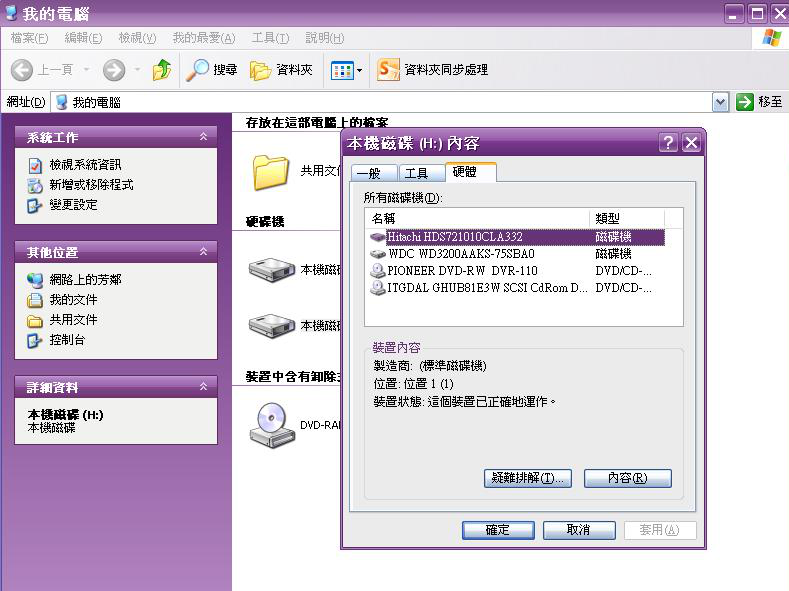Confirm with the OK (確定) button
789x591 pixels.
[498, 530]
